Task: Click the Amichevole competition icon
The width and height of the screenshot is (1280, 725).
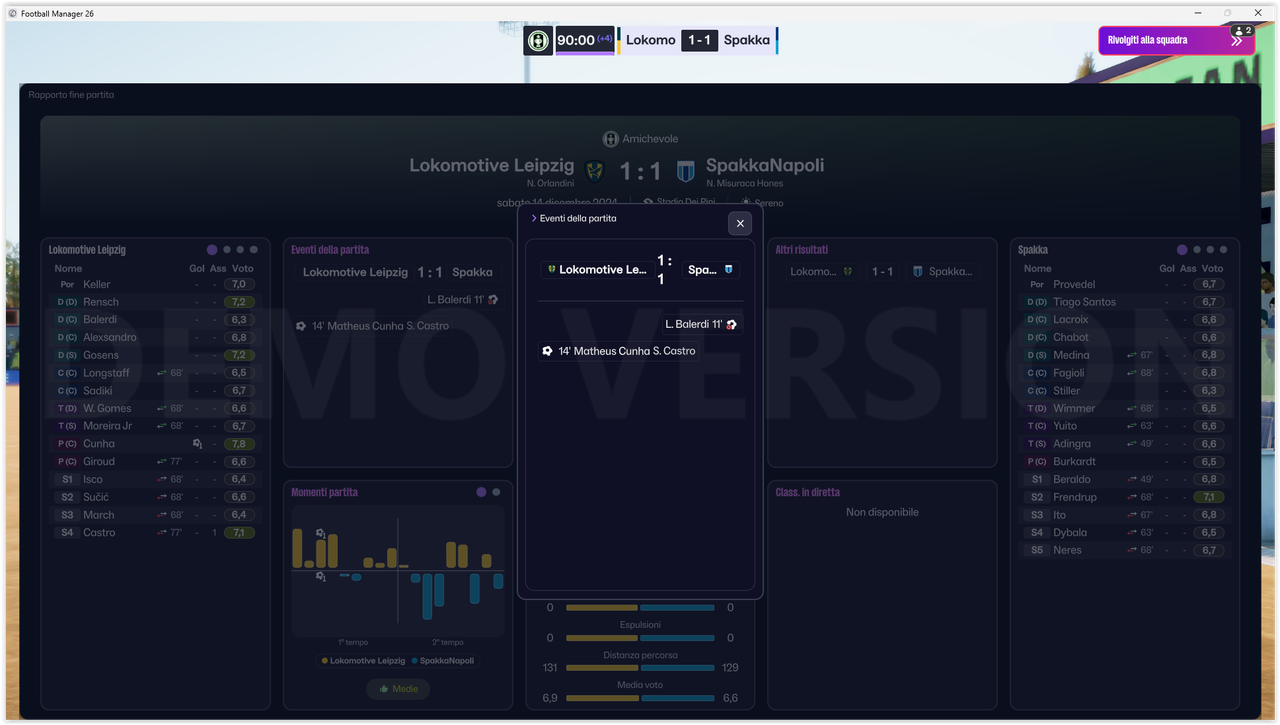Action: (610, 139)
